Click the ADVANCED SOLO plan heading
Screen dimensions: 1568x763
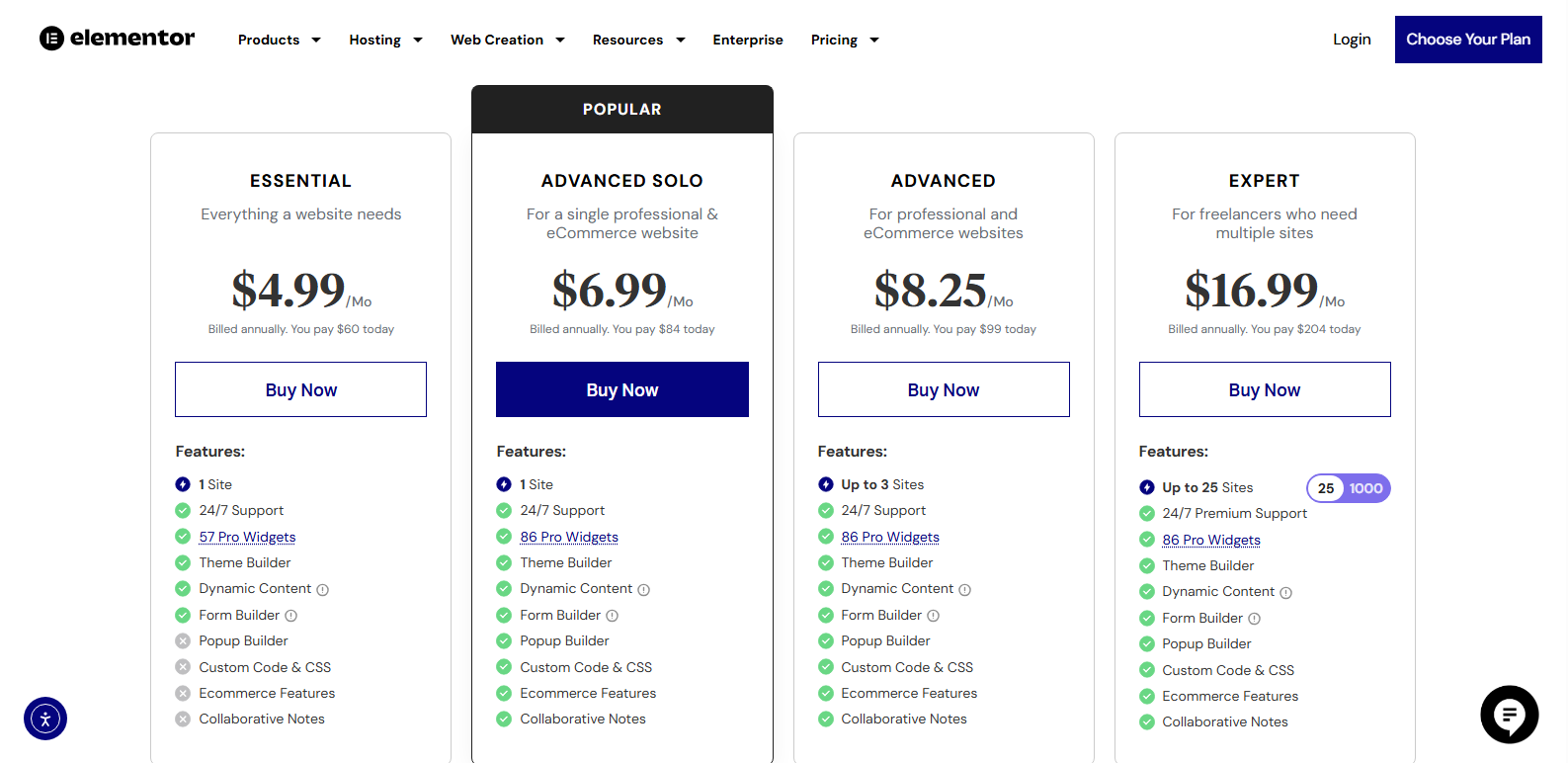pyautogui.click(x=622, y=181)
